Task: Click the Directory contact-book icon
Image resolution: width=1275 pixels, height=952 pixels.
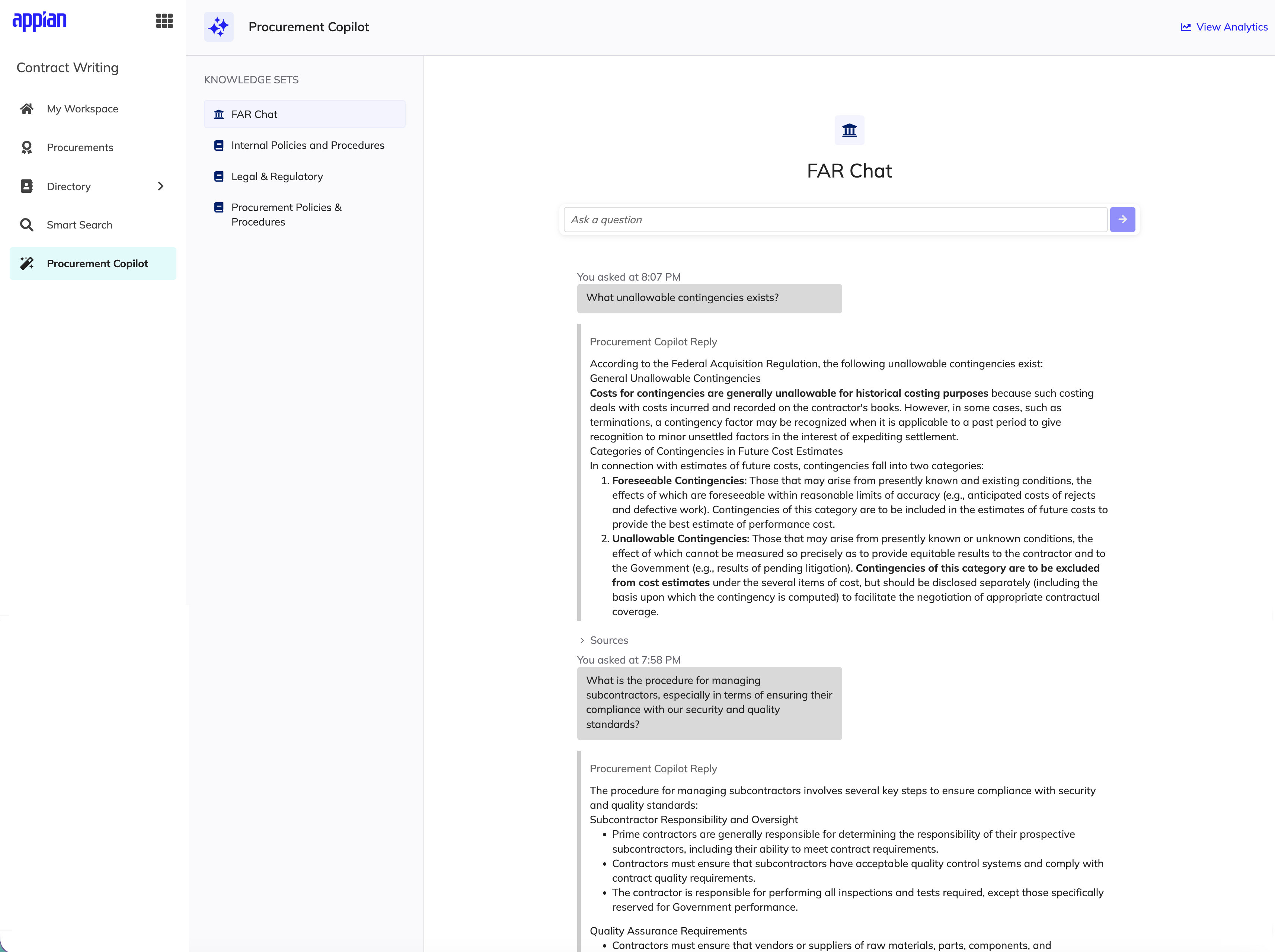Action: point(26,186)
